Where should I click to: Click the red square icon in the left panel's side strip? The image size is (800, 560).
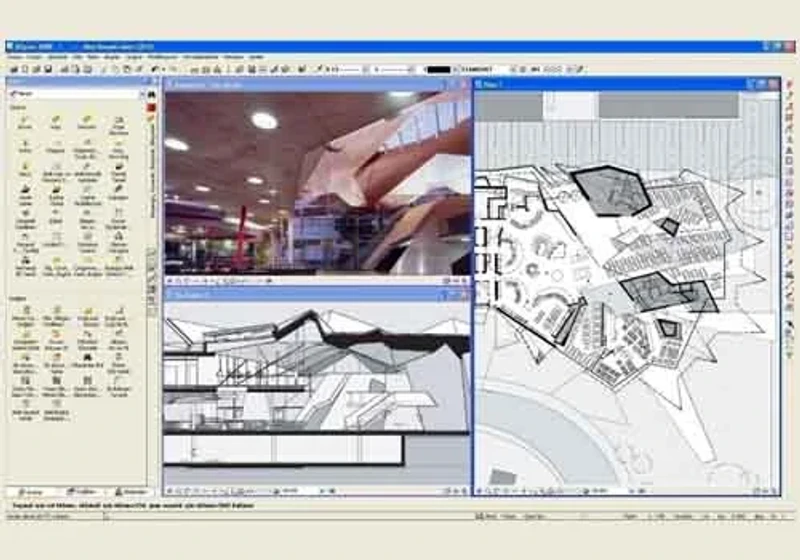click(151, 108)
